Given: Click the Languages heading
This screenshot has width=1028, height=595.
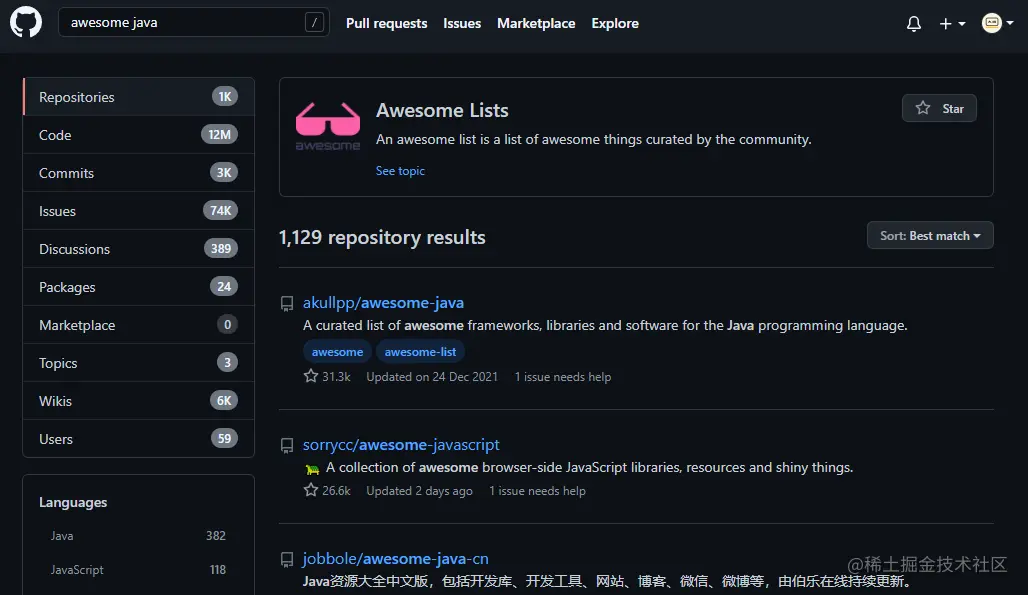Looking at the screenshot, I should pyautogui.click(x=73, y=503).
